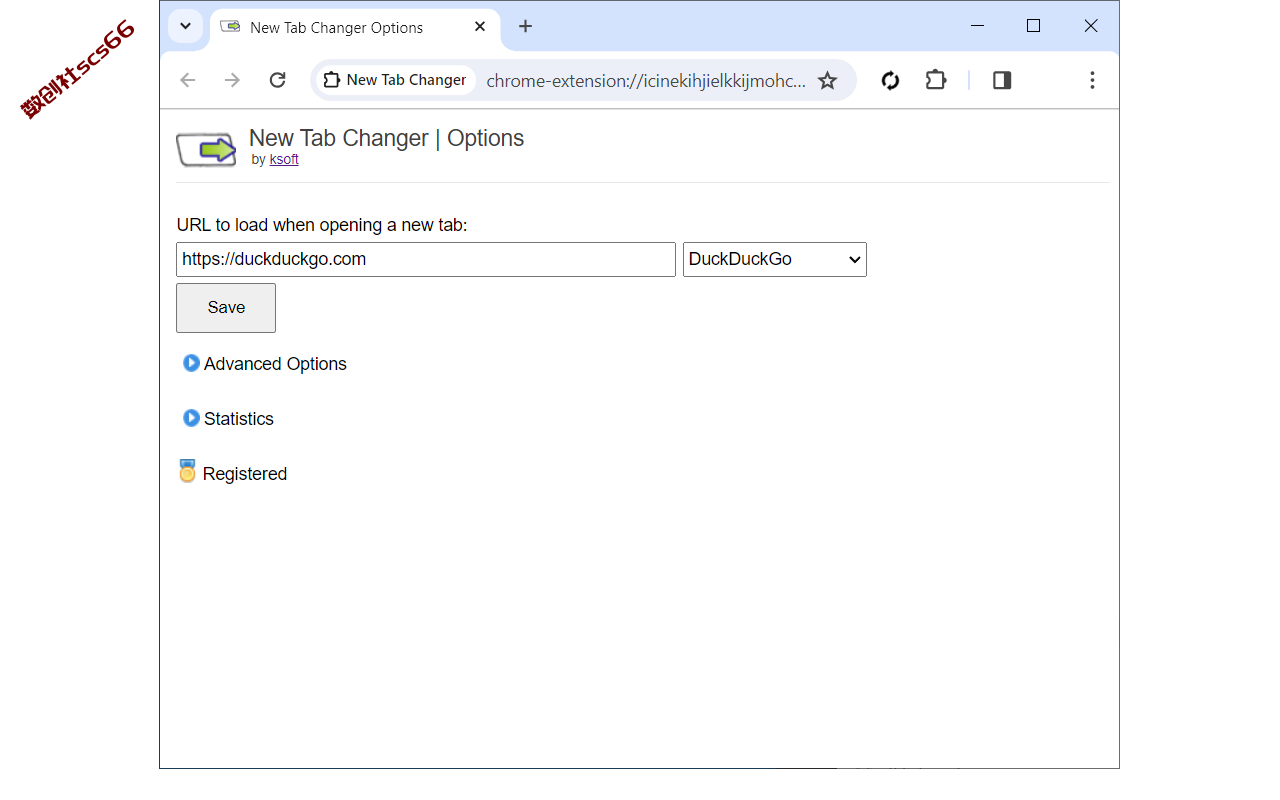Open the DuckDuckGo preset dropdown
1280x800 pixels.
(x=775, y=259)
